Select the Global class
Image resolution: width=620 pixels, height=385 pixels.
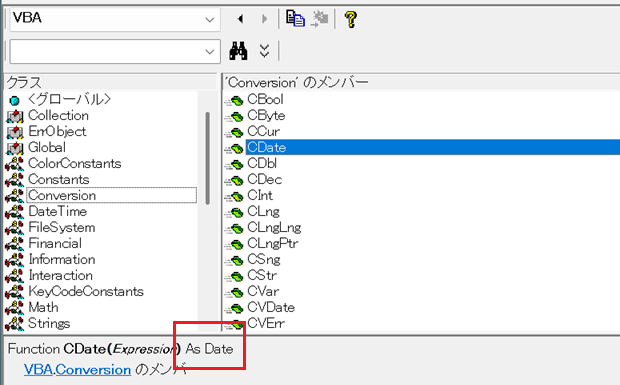click(x=47, y=147)
